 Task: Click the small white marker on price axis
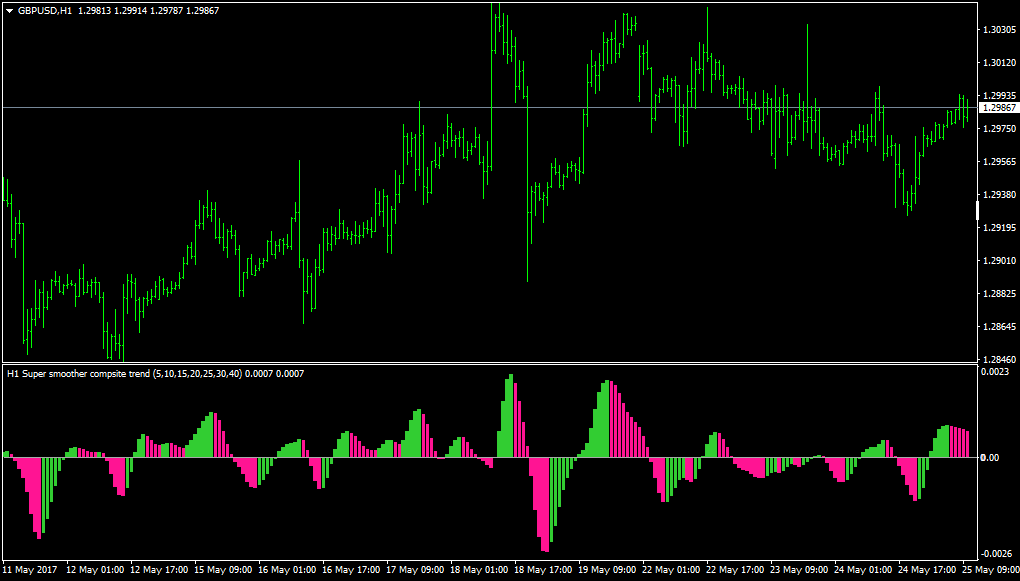click(x=978, y=210)
